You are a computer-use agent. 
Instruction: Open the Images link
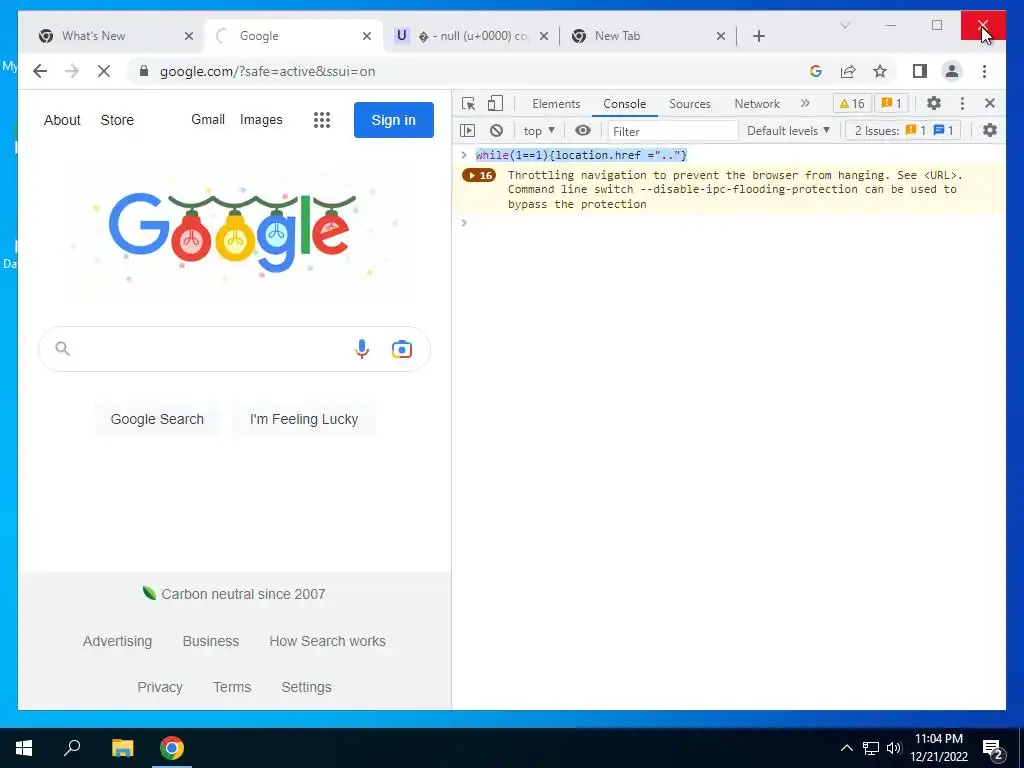pyautogui.click(x=261, y=120)
